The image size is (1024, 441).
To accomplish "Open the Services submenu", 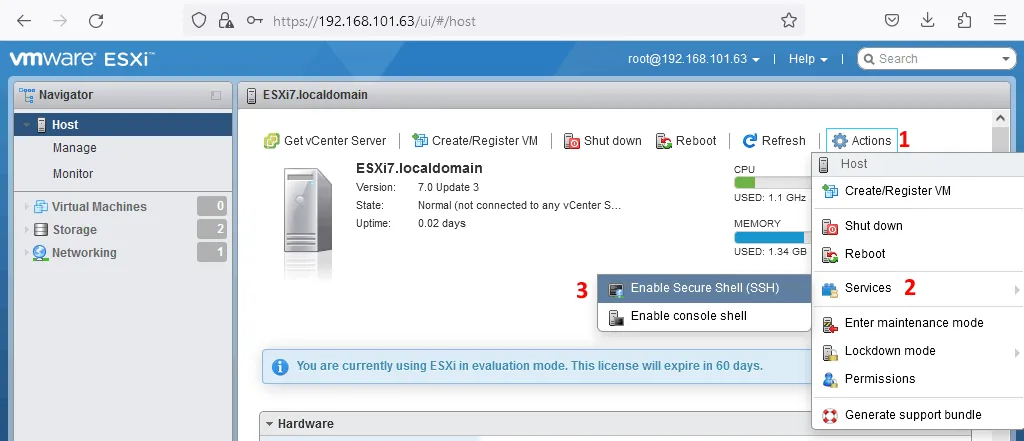I will pyautogui.click(x=867, y=288).
